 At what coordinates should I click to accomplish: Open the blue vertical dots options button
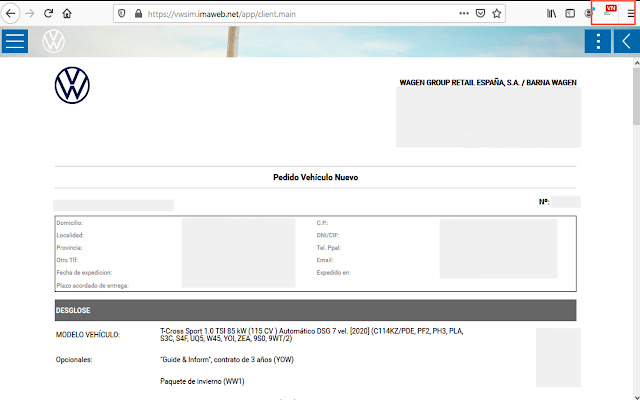click(x=598, y=41)
